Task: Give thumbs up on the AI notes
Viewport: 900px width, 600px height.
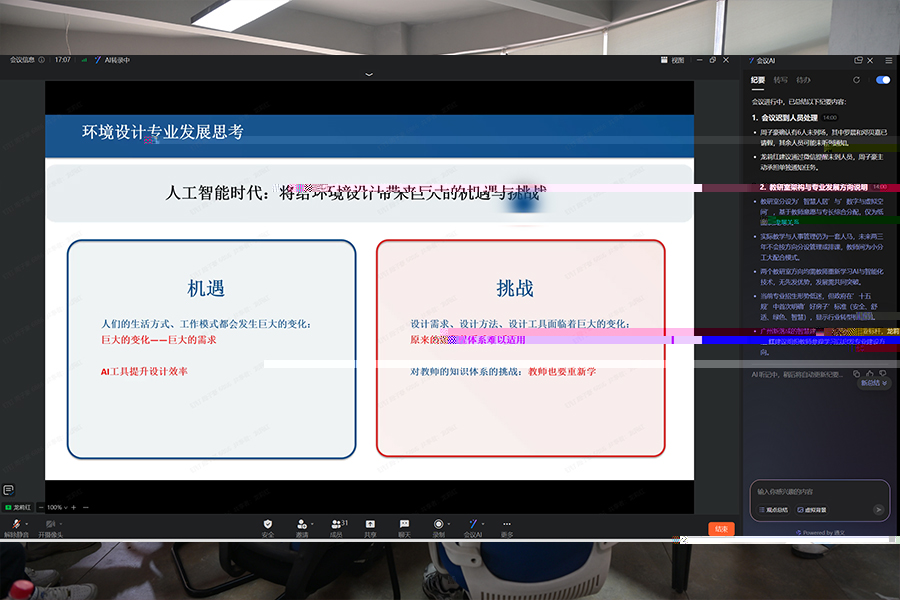Action: tap(870, 373)
